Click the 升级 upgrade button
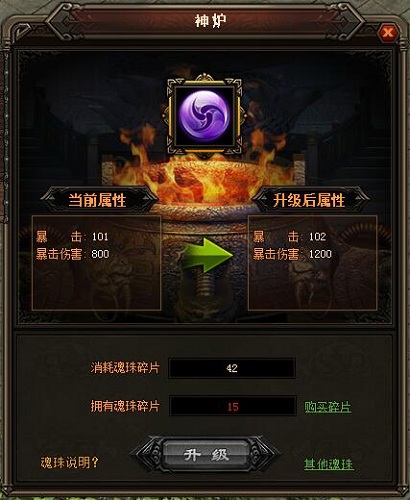410x500 pixels. [x=206, y=454]
